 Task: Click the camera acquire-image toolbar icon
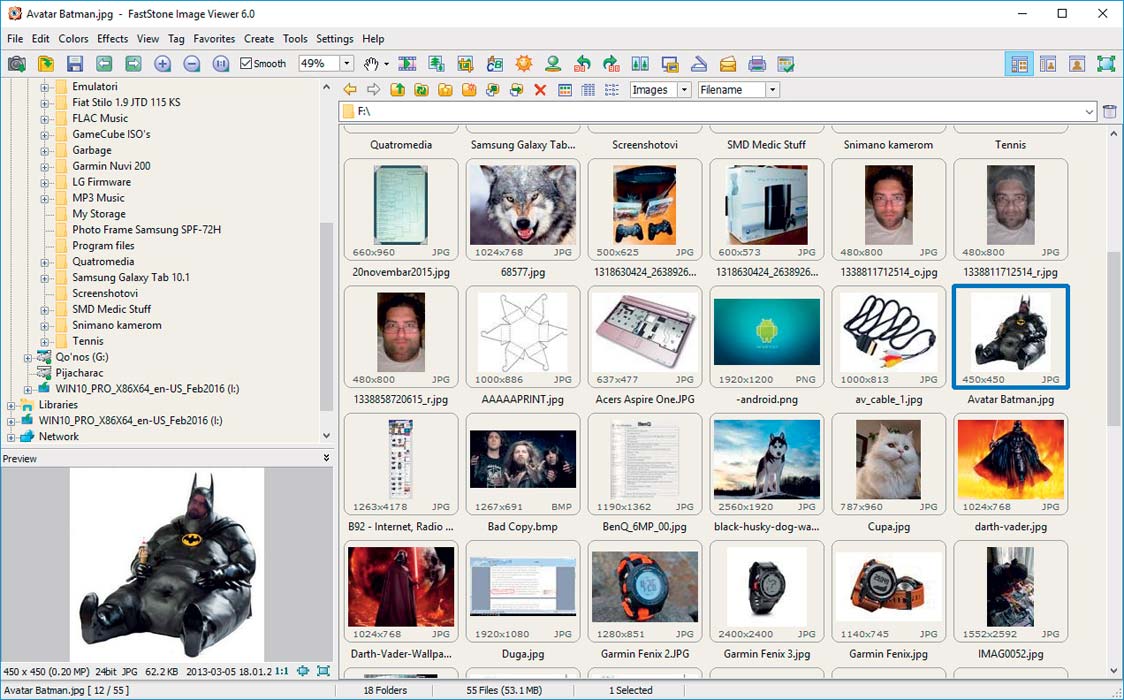pos(16,64)
